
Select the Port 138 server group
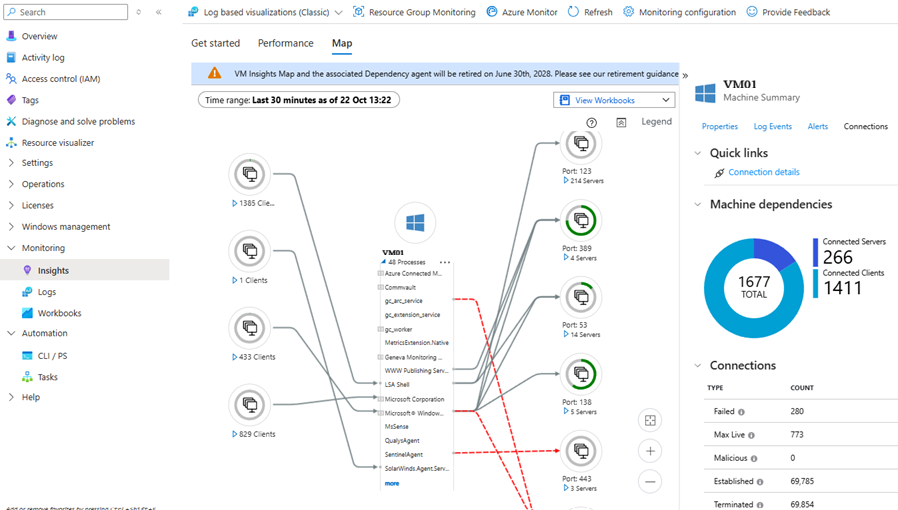[581, 374]
